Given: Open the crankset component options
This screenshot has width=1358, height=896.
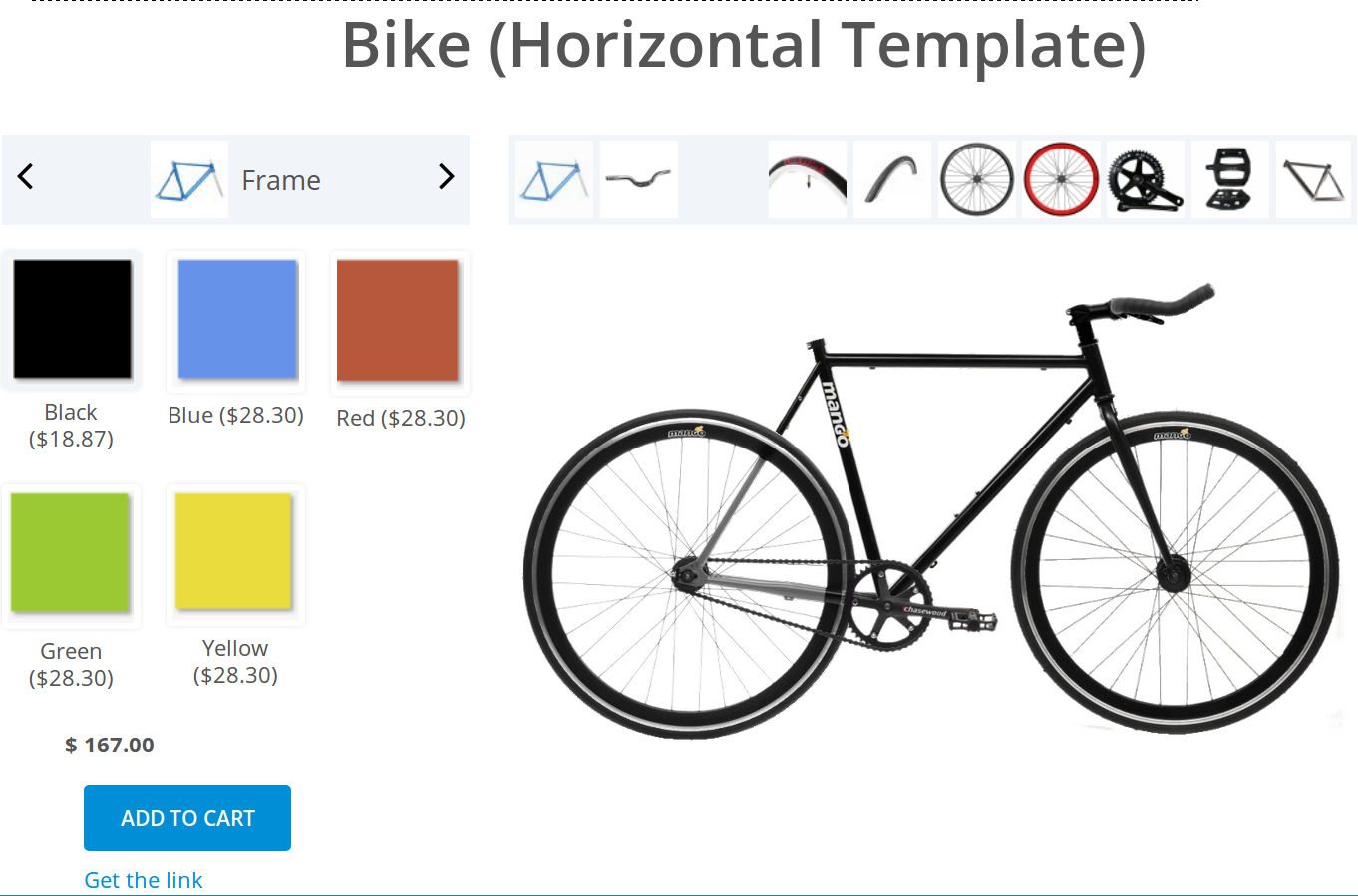Looking at the screenshot, I should pyautogui.click(x=1146, y=178).
